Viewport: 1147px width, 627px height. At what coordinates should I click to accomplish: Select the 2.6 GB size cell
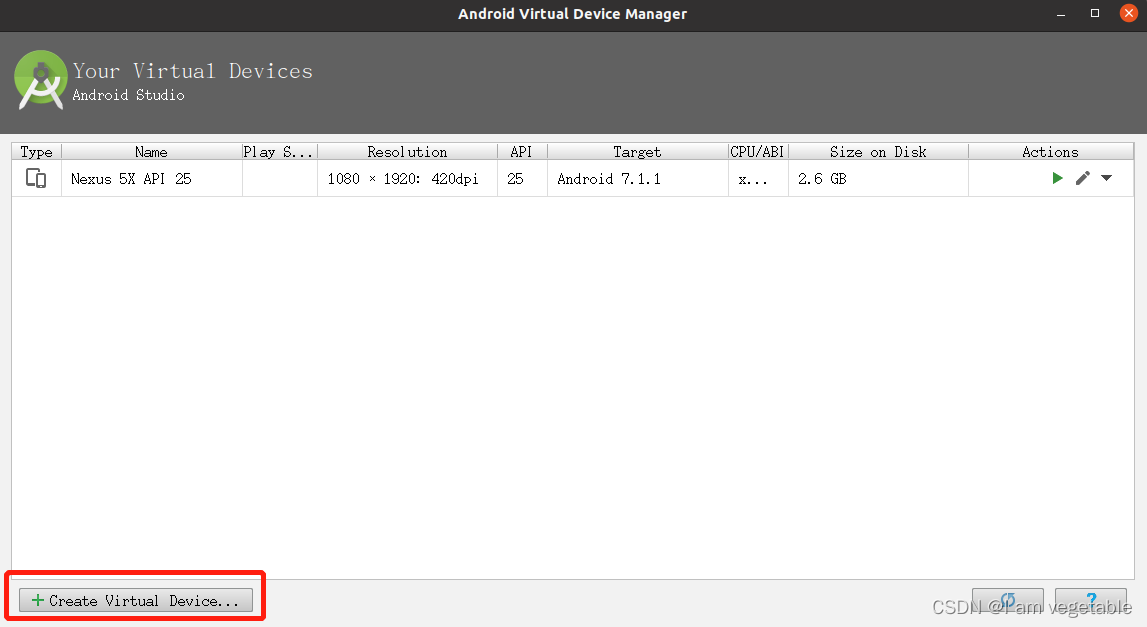878,179
